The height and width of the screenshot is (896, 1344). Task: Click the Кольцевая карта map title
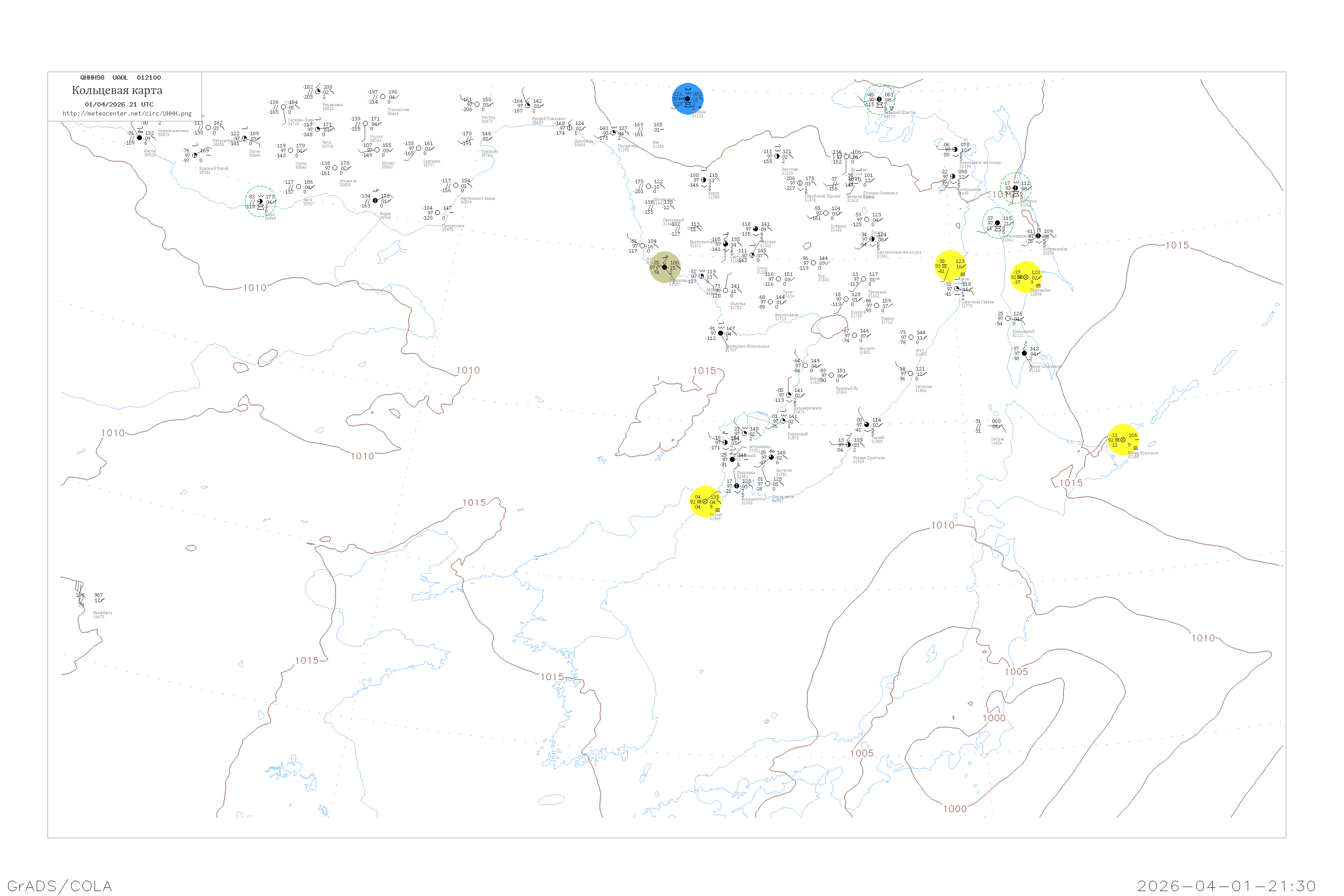click(x=117, y=90)
